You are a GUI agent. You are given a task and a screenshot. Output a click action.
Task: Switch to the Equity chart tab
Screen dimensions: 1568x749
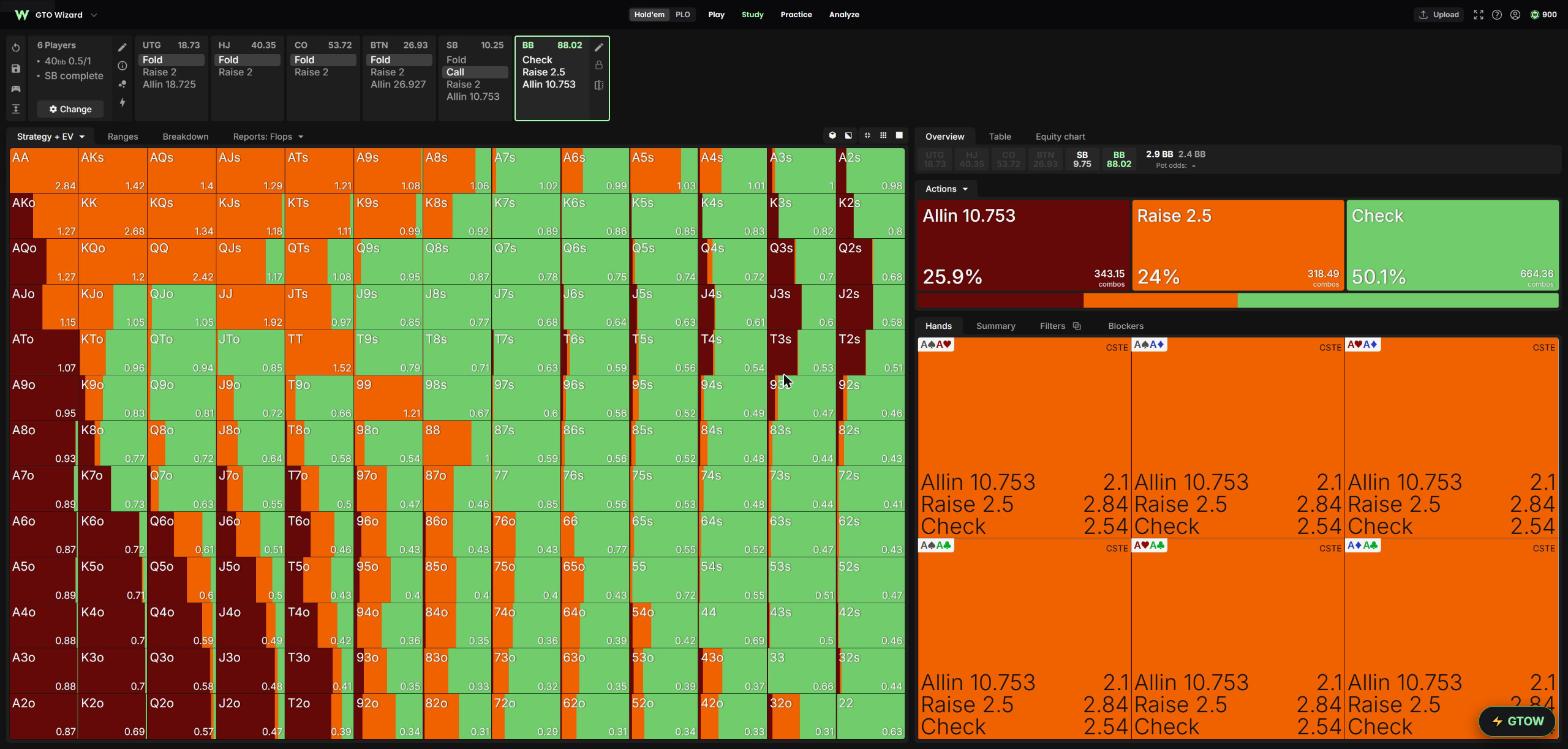[1060, 136]
